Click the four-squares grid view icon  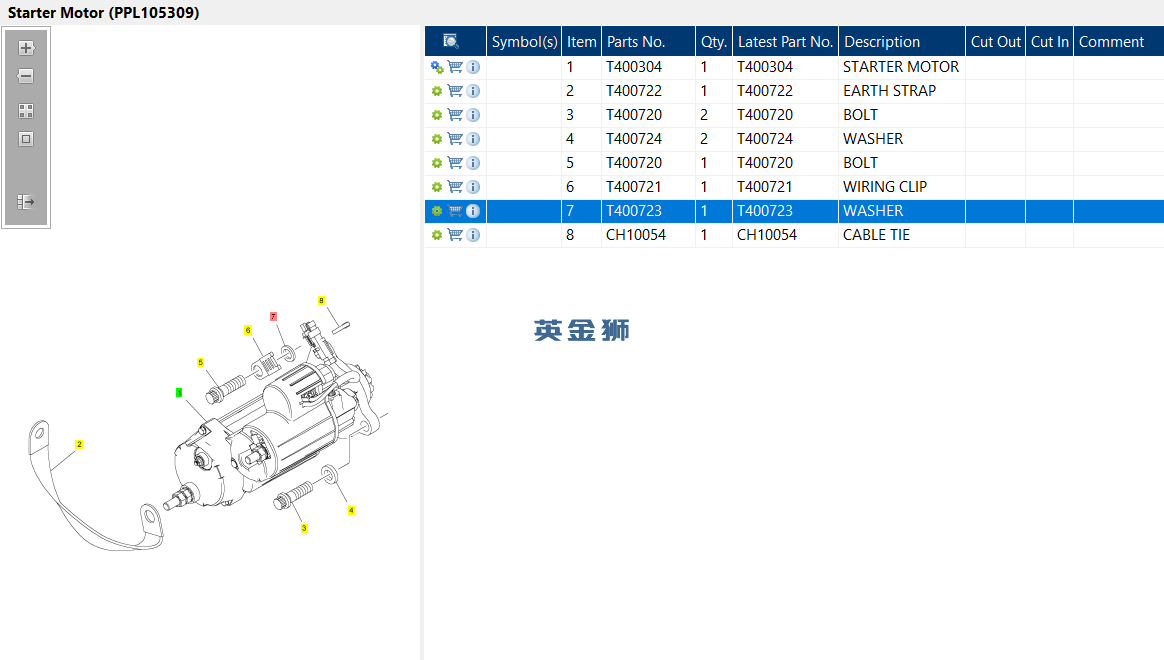26,111
